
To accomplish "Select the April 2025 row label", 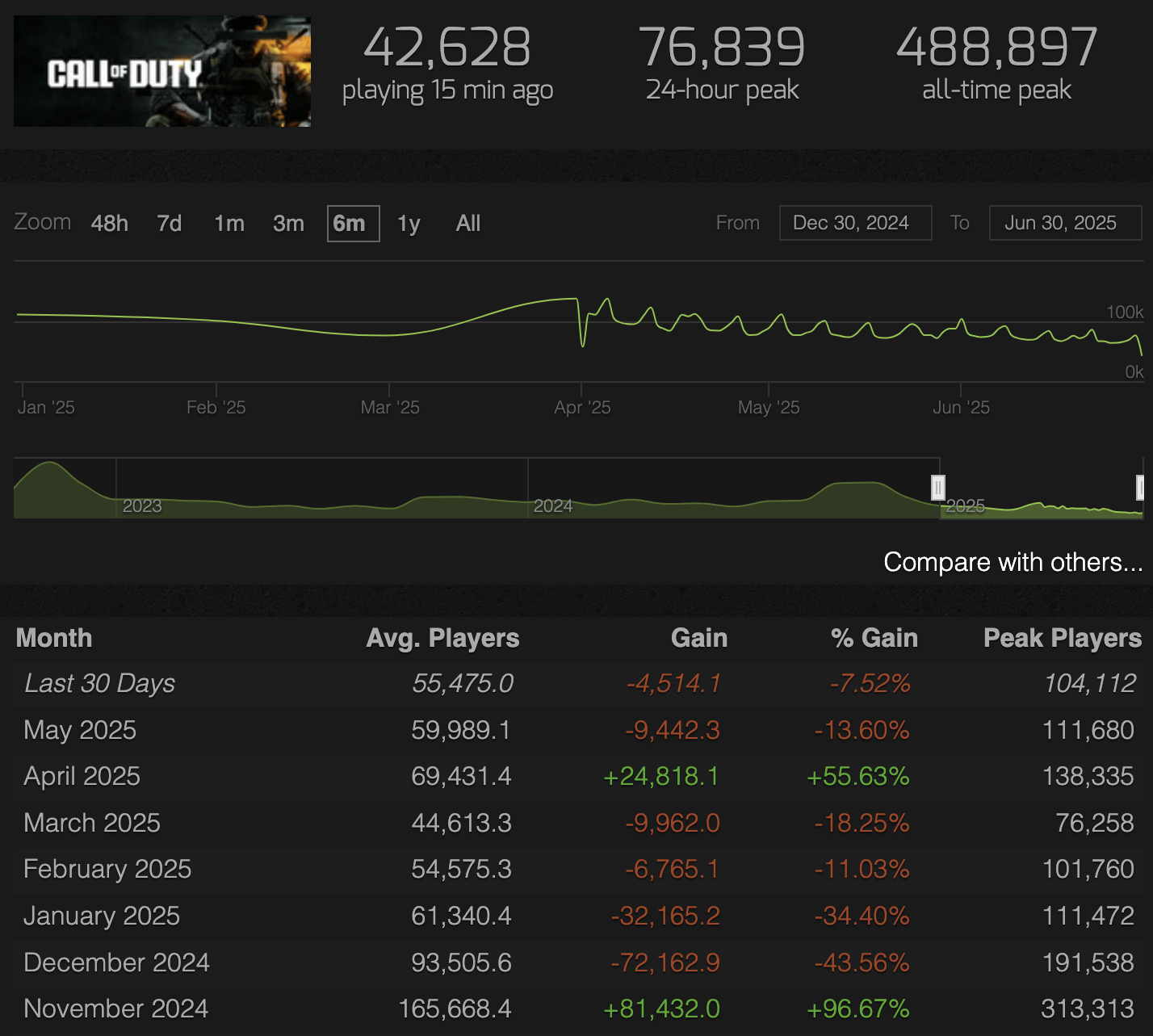I will pyautogui.click(x=82, y=776).
